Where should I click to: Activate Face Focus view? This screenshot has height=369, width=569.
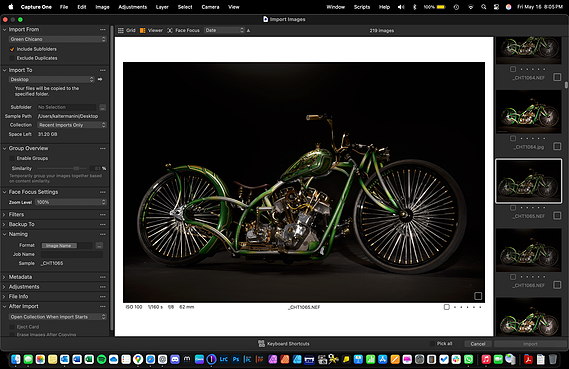(x=183, y=30)
